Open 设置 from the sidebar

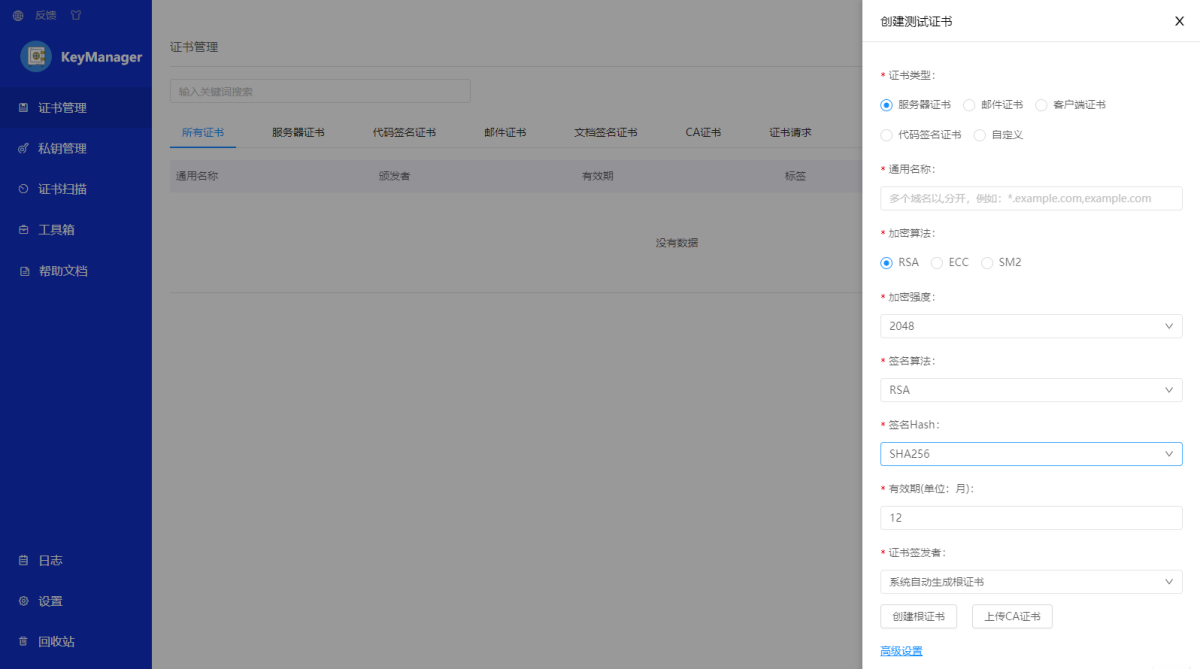coord(50,601)
